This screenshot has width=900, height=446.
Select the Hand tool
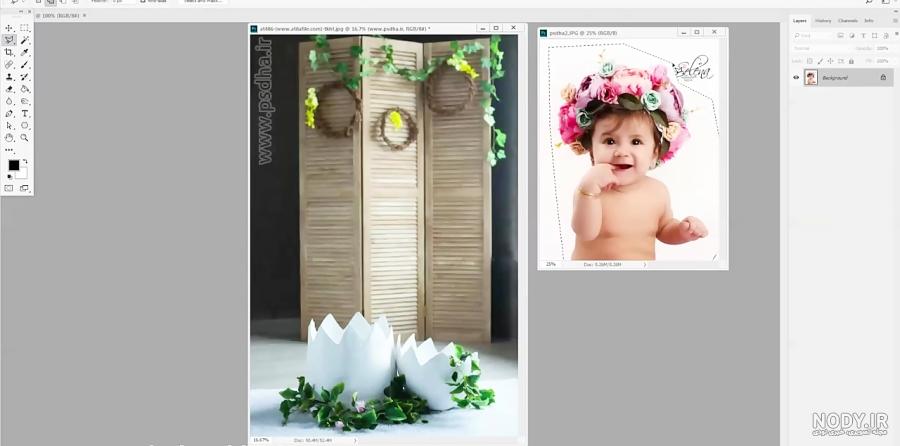tap(9, 138)
